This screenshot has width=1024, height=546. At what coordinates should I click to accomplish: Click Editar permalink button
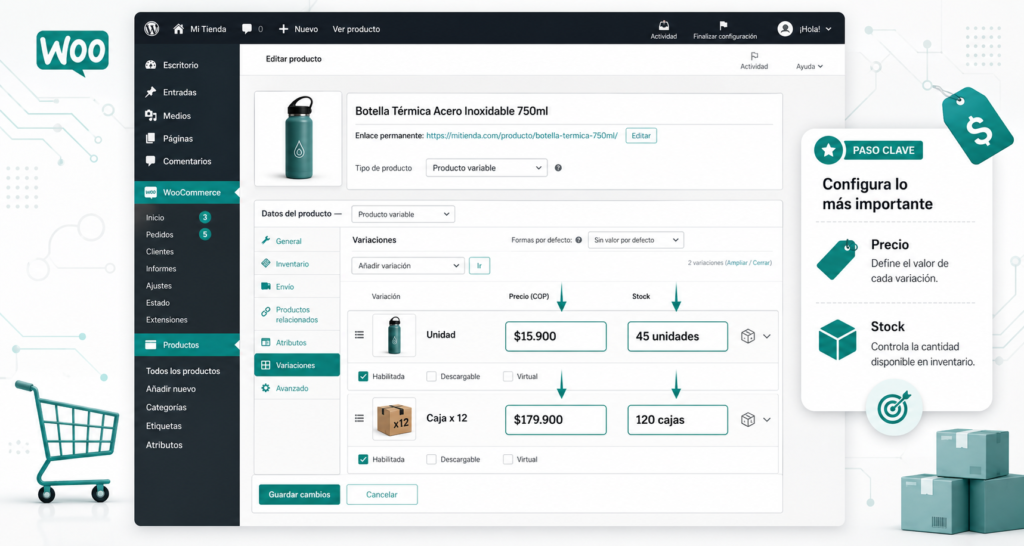point(641,136)
